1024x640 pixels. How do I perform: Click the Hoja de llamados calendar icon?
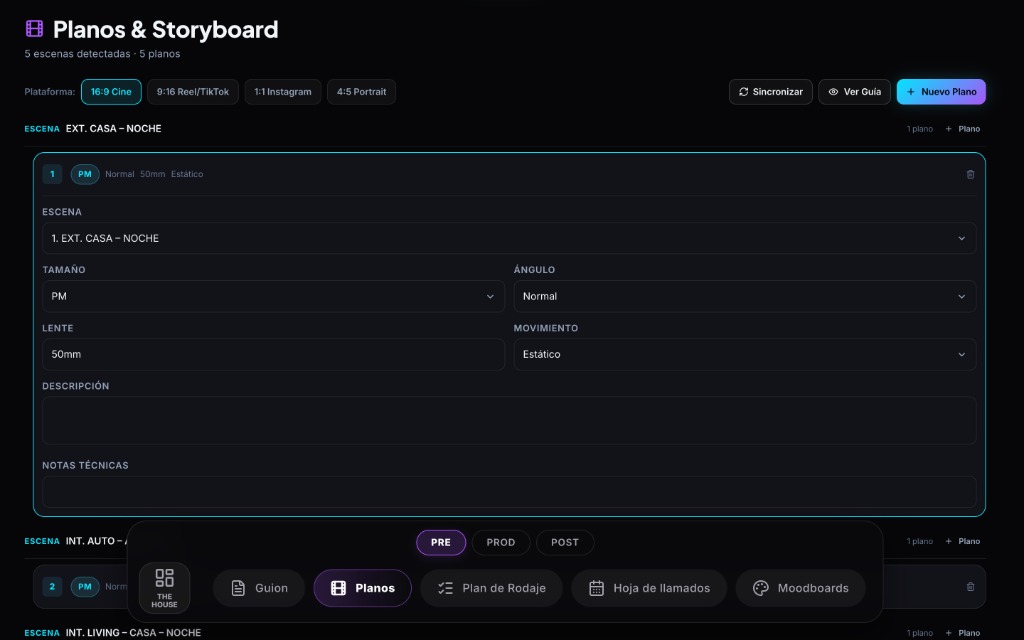click(596, 588)
